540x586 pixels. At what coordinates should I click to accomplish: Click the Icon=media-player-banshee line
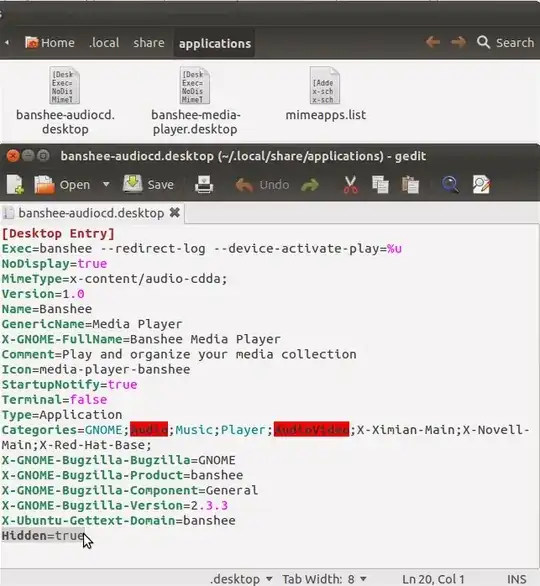96,370
